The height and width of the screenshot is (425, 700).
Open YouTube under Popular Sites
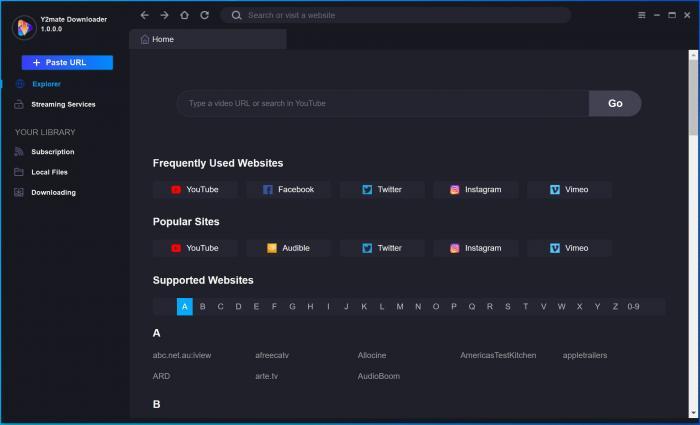click(x=195, y=248)
